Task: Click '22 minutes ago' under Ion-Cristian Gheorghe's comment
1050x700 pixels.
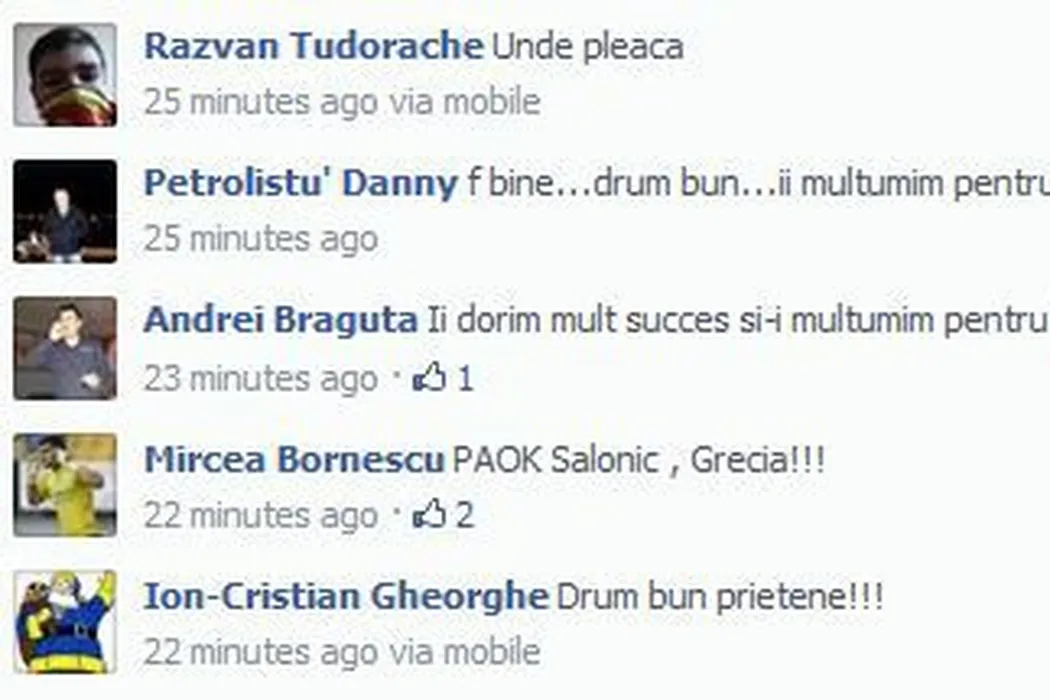Action: pos(261,652)
